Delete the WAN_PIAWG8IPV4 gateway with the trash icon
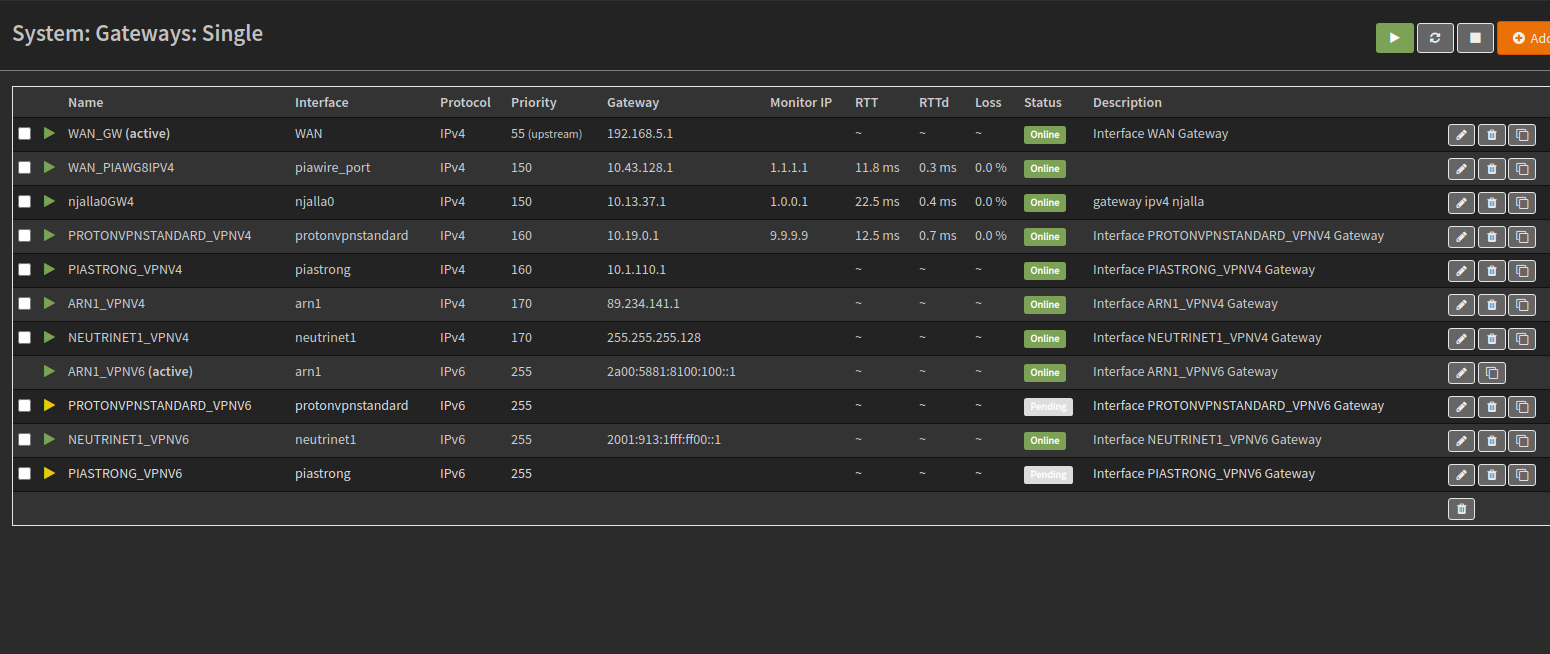This screenshot has width=1550, height=654. (1491, 169)
